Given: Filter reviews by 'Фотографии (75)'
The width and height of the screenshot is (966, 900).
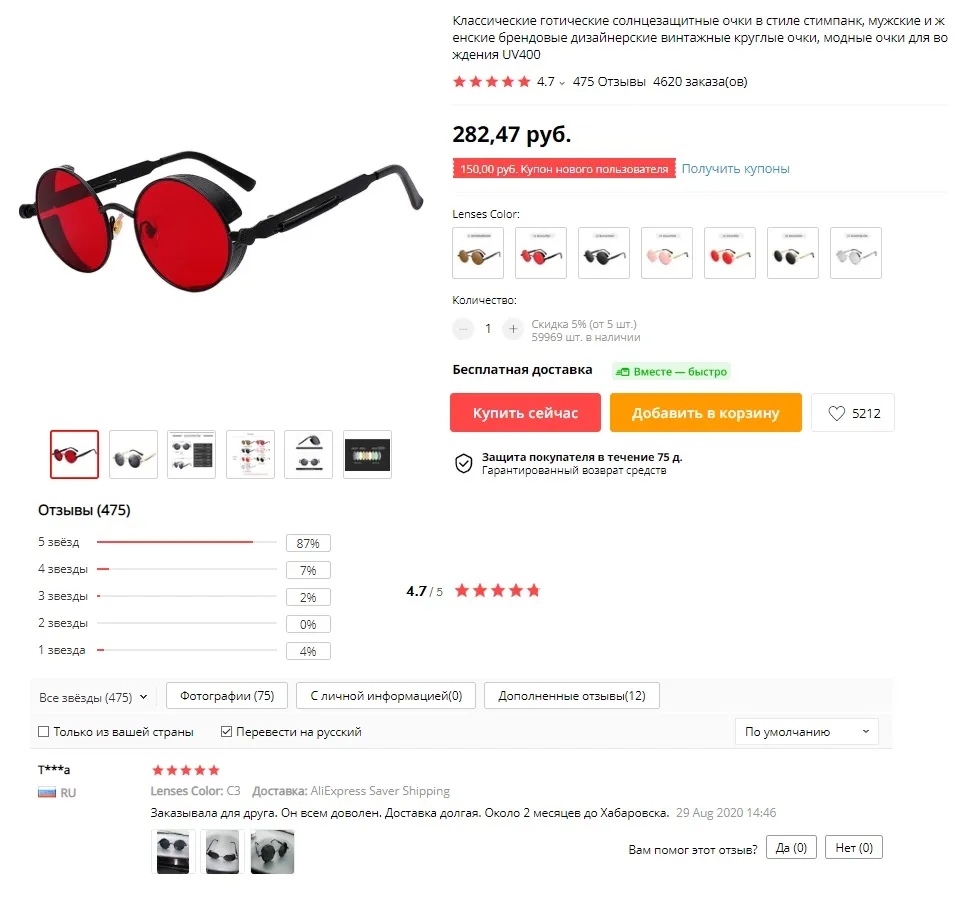Looking at the screenshot, I should click(227, 696).
